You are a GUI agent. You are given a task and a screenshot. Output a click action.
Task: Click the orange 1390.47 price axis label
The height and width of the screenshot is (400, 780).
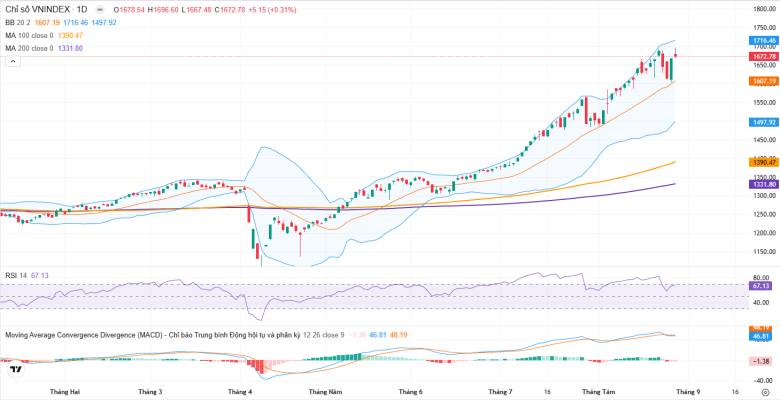(x=763, y=162)
